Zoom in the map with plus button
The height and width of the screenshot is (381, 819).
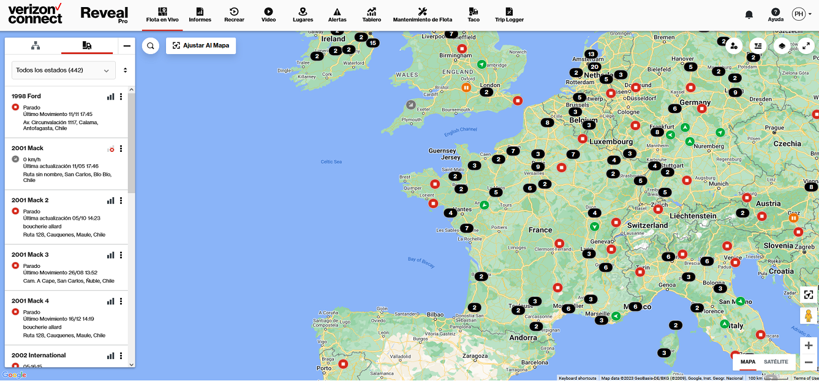(808, 345)
